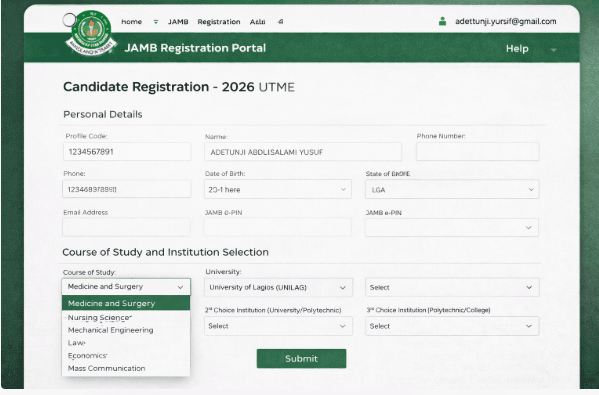Click the Personal Details section heading
Viewport: 599px width, 395px height.
[x=103, y=114]
